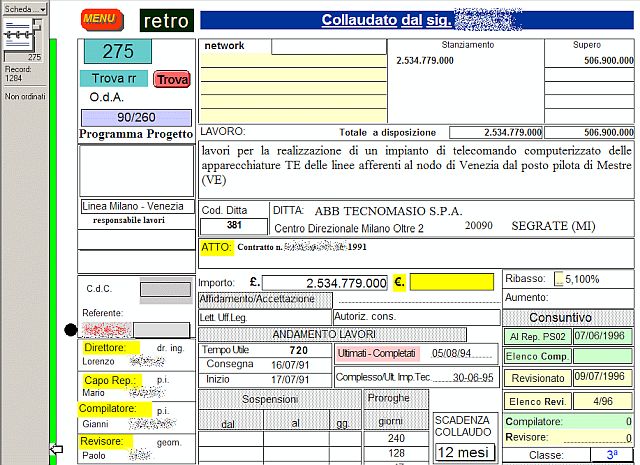This screenshot has width=640, height=465.
Task: Open the Scheda dropdown selector
Action: (24, 9)
